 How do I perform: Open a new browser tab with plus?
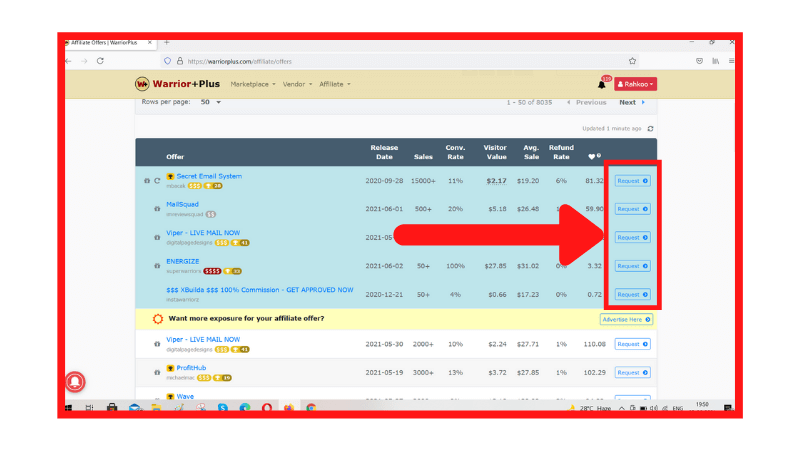click(x=166, y=42)
